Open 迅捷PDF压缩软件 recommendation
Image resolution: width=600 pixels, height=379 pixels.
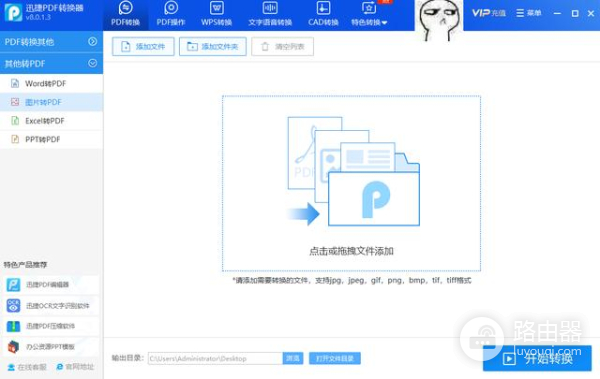pyautogui.click(x=51, y=326)
